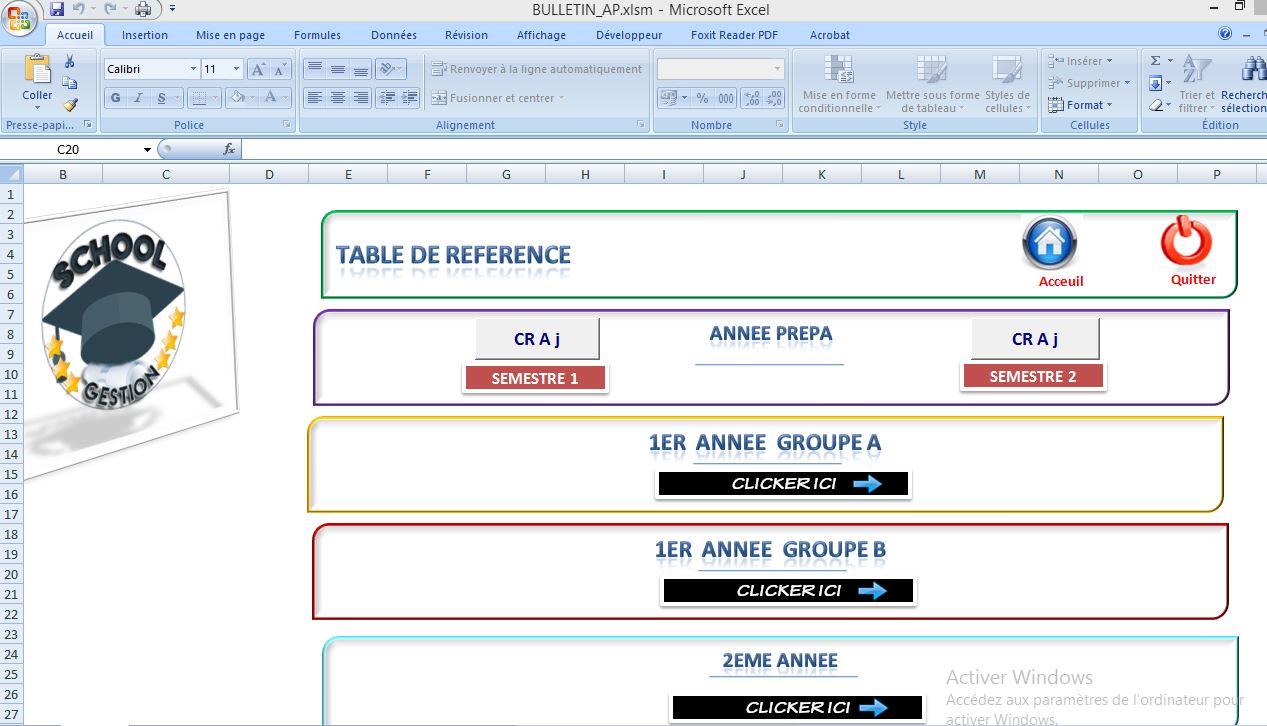Click the SEMESTRE 1 button
This screenshot has height=726, width=1267.
pyautogui.click(x=535, y=377)
